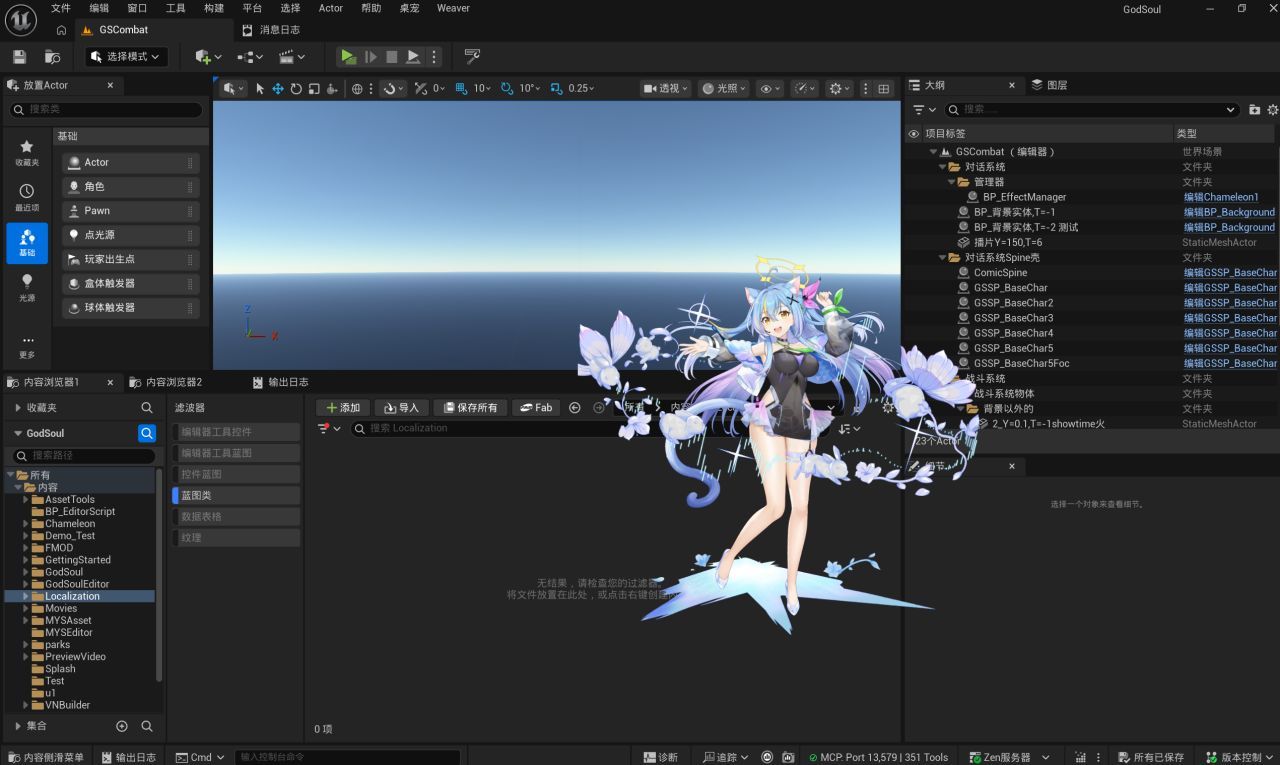The height and width of the screenshot is (765, 1280).
Task: Click the green Play button
Action: click(348, 57)
